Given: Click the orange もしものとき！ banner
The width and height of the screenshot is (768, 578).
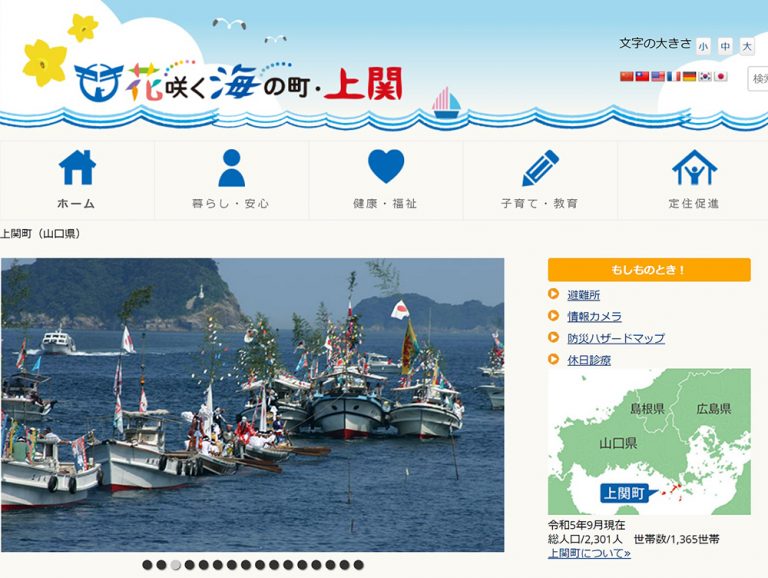Looking at the screenshot, I should (649, 270).
